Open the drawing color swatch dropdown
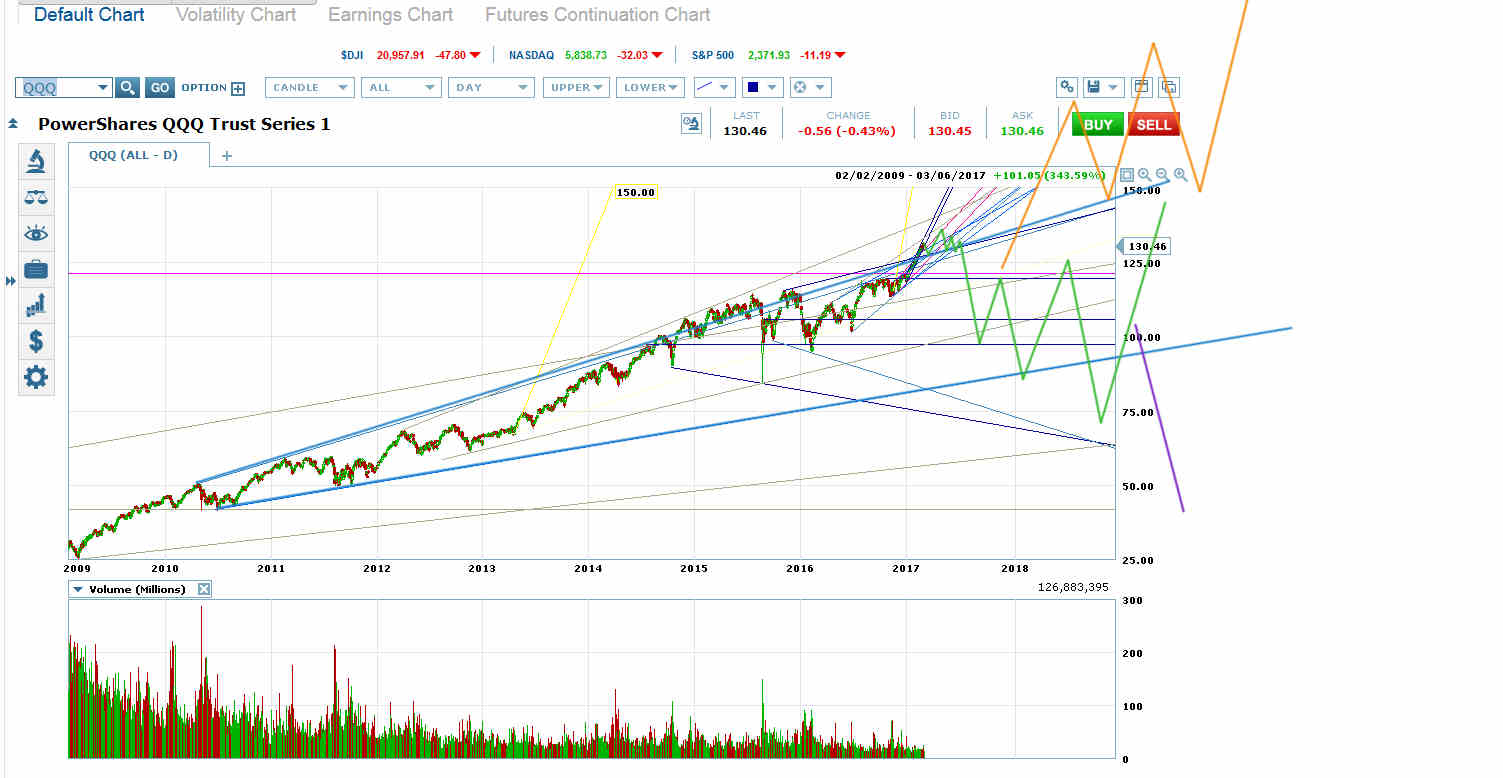The width and height of the screenshot is (1503, 778). point(762,88)
